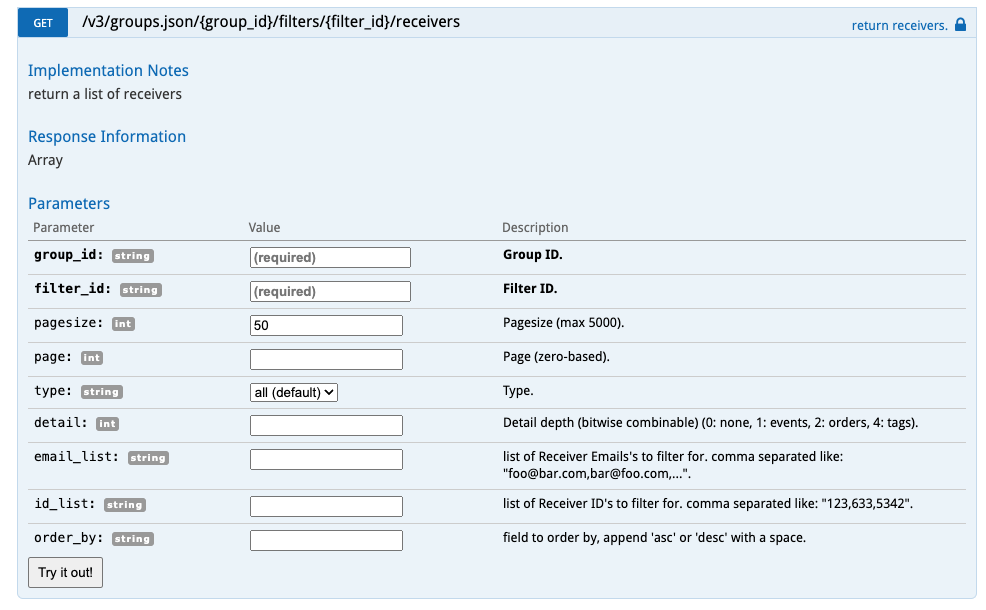
Task: Click the int badge beside detail
Action: click(x=108, y=424)
